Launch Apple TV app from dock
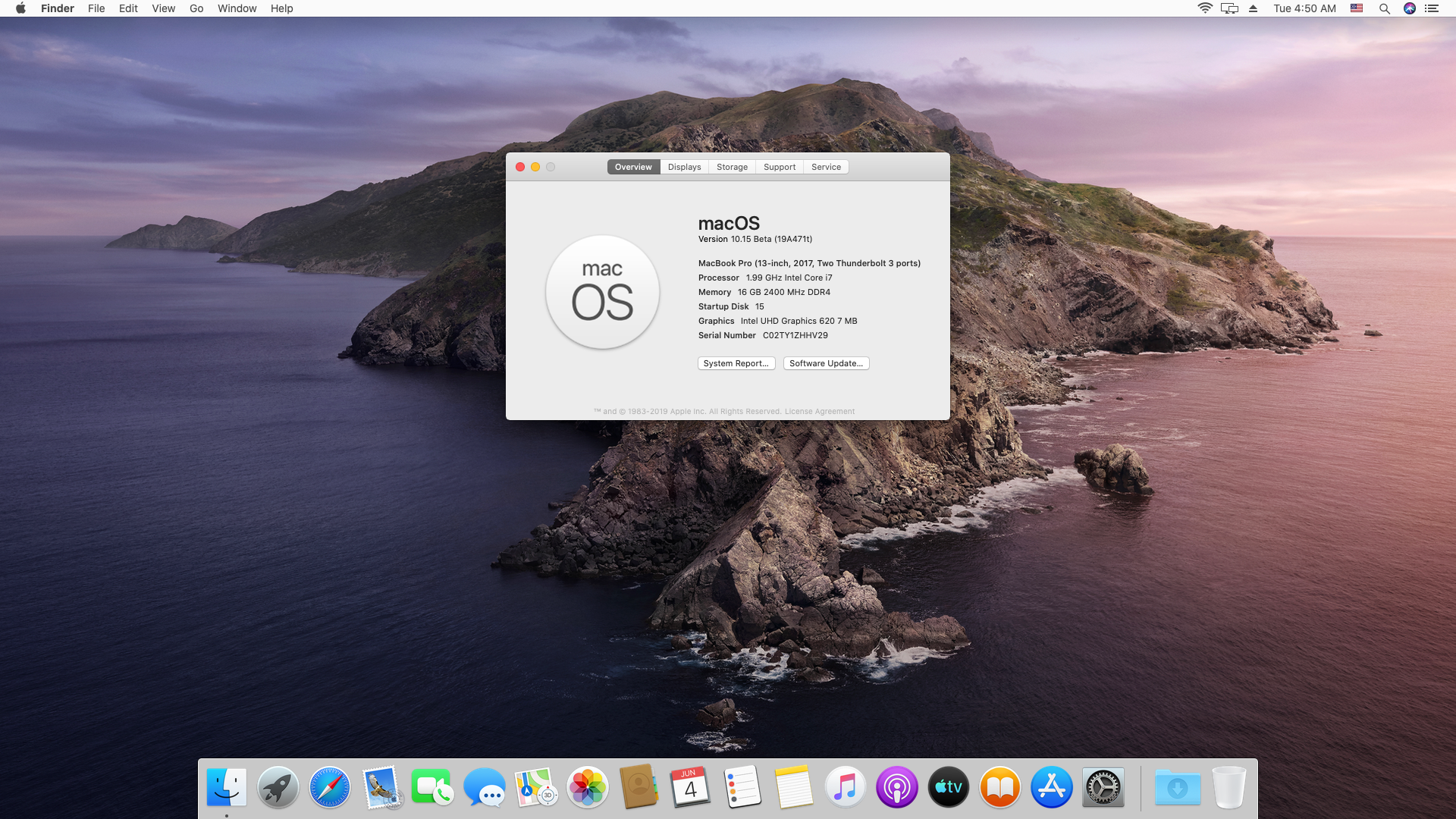Viewport: 1456px width, 819px height. (947, 787)
